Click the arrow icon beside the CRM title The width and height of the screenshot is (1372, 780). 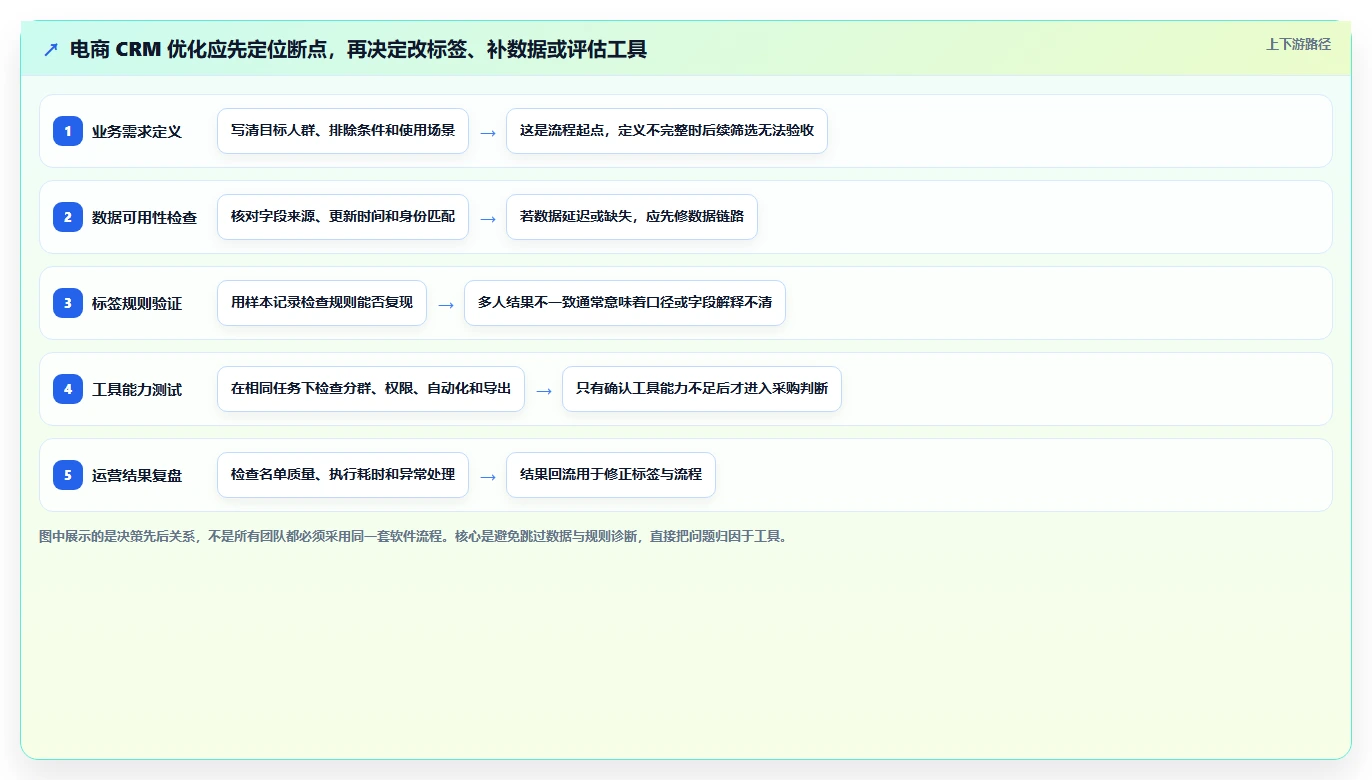[50, 49]
